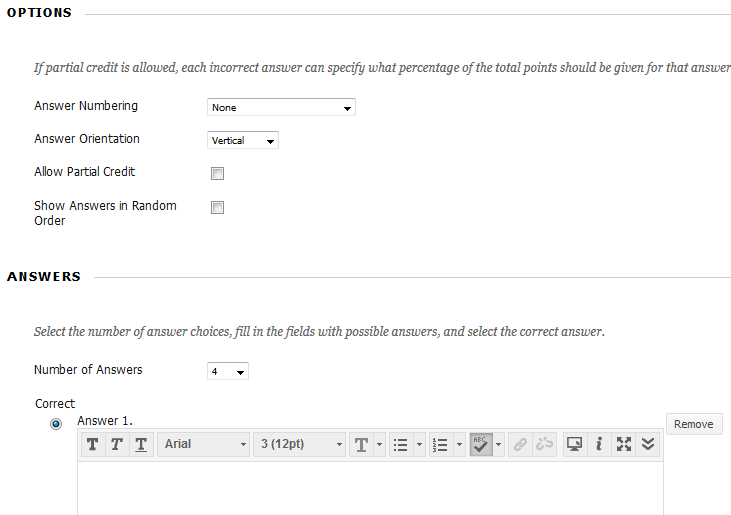Open the Answer Numbering dropdown

(x=281, y=107)
